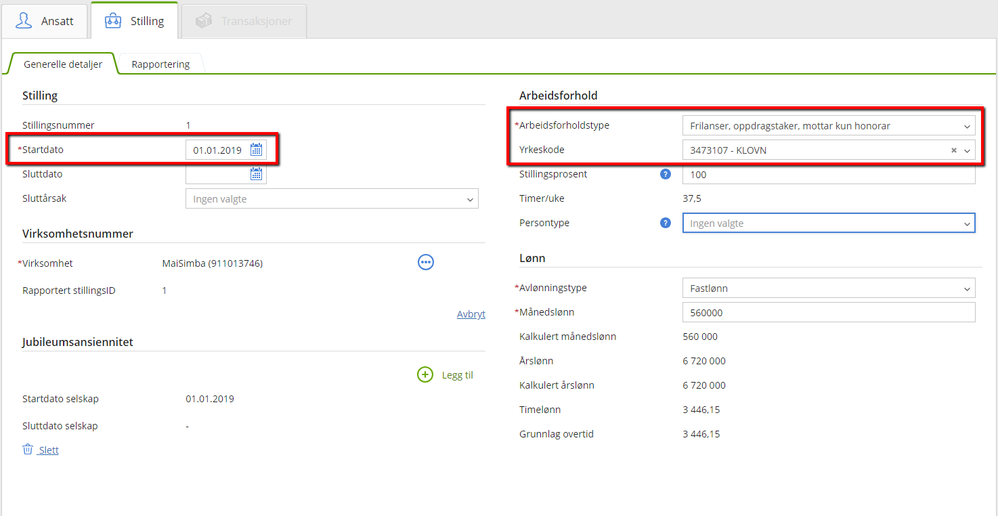Click the Legg til link text

pyautogui.click(x=457, y=375)
